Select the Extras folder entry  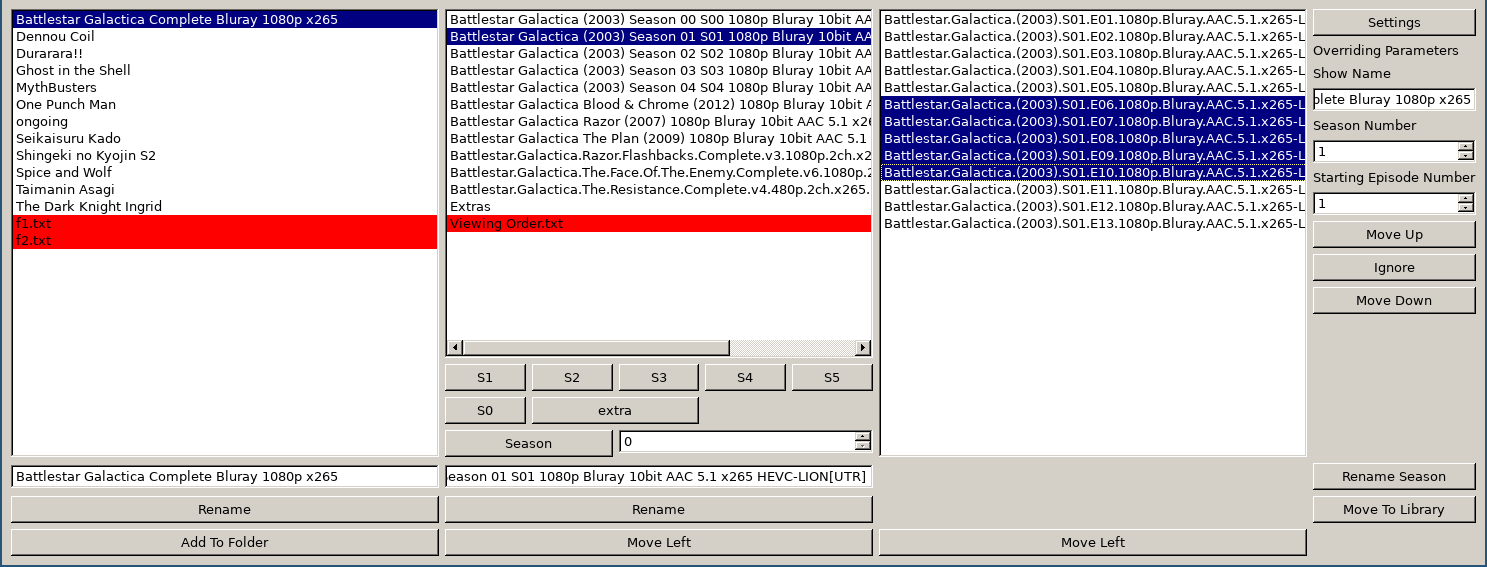[x=659, y=206]
